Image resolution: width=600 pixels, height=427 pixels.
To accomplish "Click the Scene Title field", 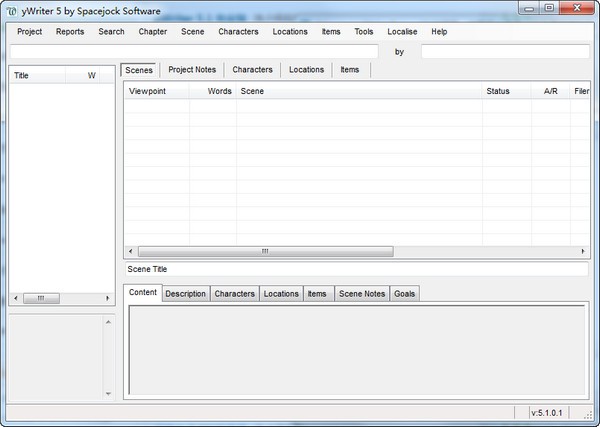I will point(356,269).
